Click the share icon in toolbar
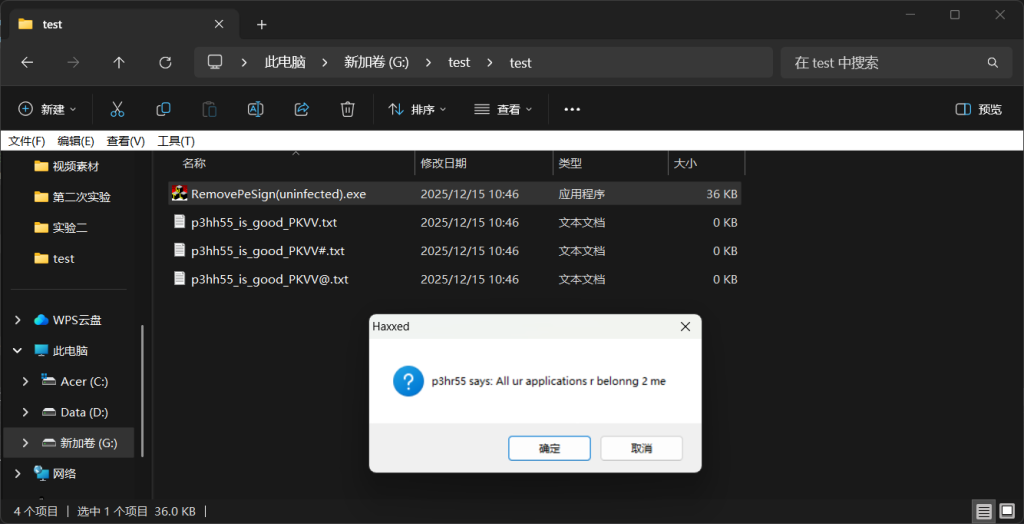This screenshot has height=524, width=1024. [x=301, y=109]
